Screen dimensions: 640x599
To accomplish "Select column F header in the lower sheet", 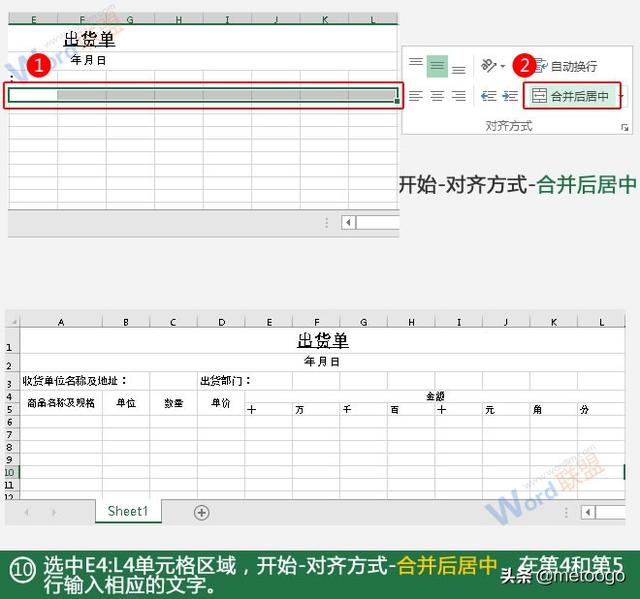I will pyautogui.click(x=316, y=322).
